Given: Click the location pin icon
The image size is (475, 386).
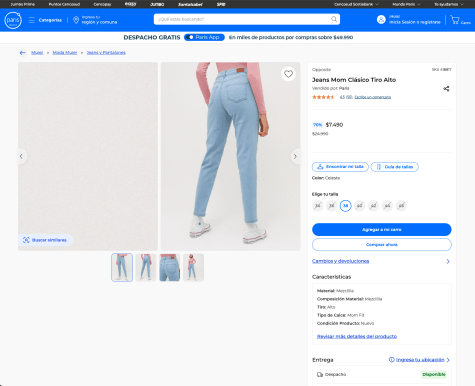Looking at the screenshot, I should 76,20.
